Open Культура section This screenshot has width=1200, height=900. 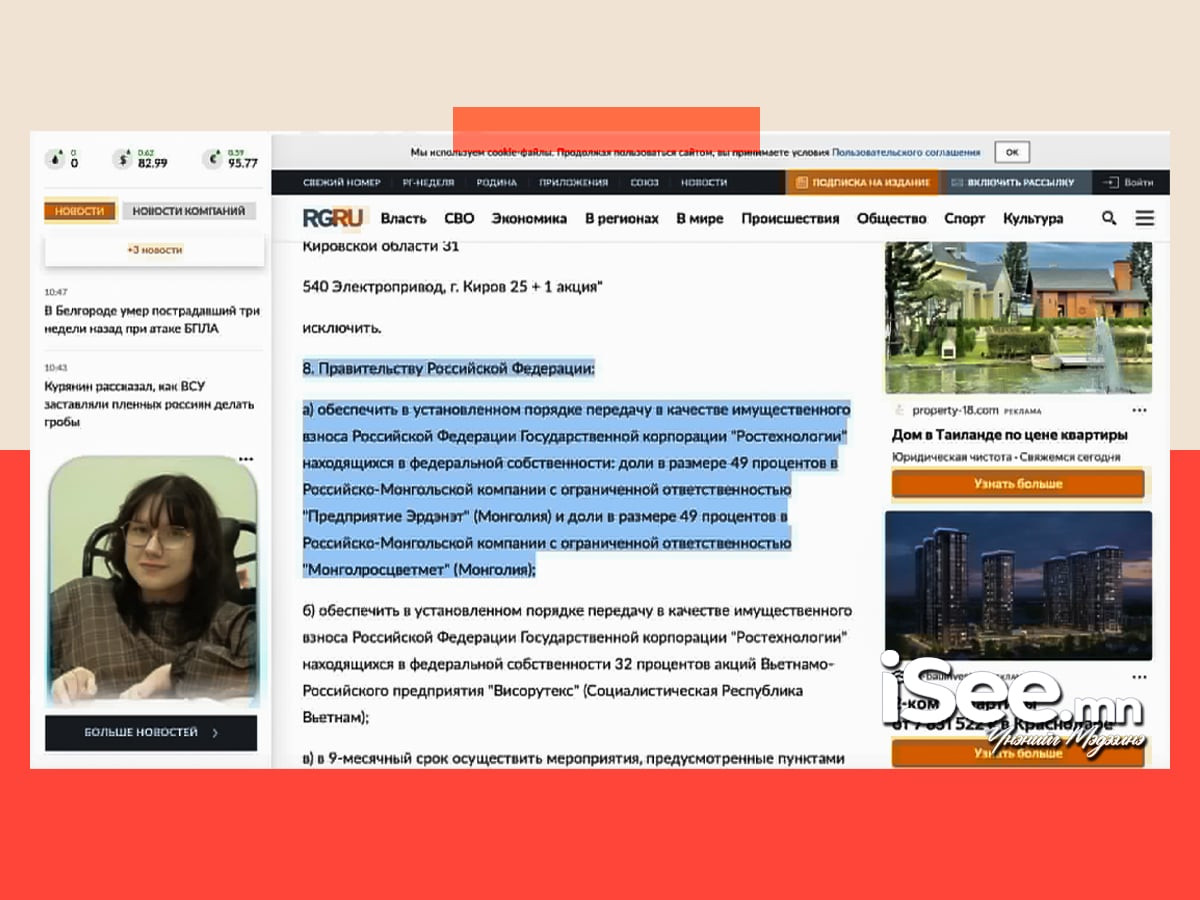pyautogui.click(x=1033, y=218)
